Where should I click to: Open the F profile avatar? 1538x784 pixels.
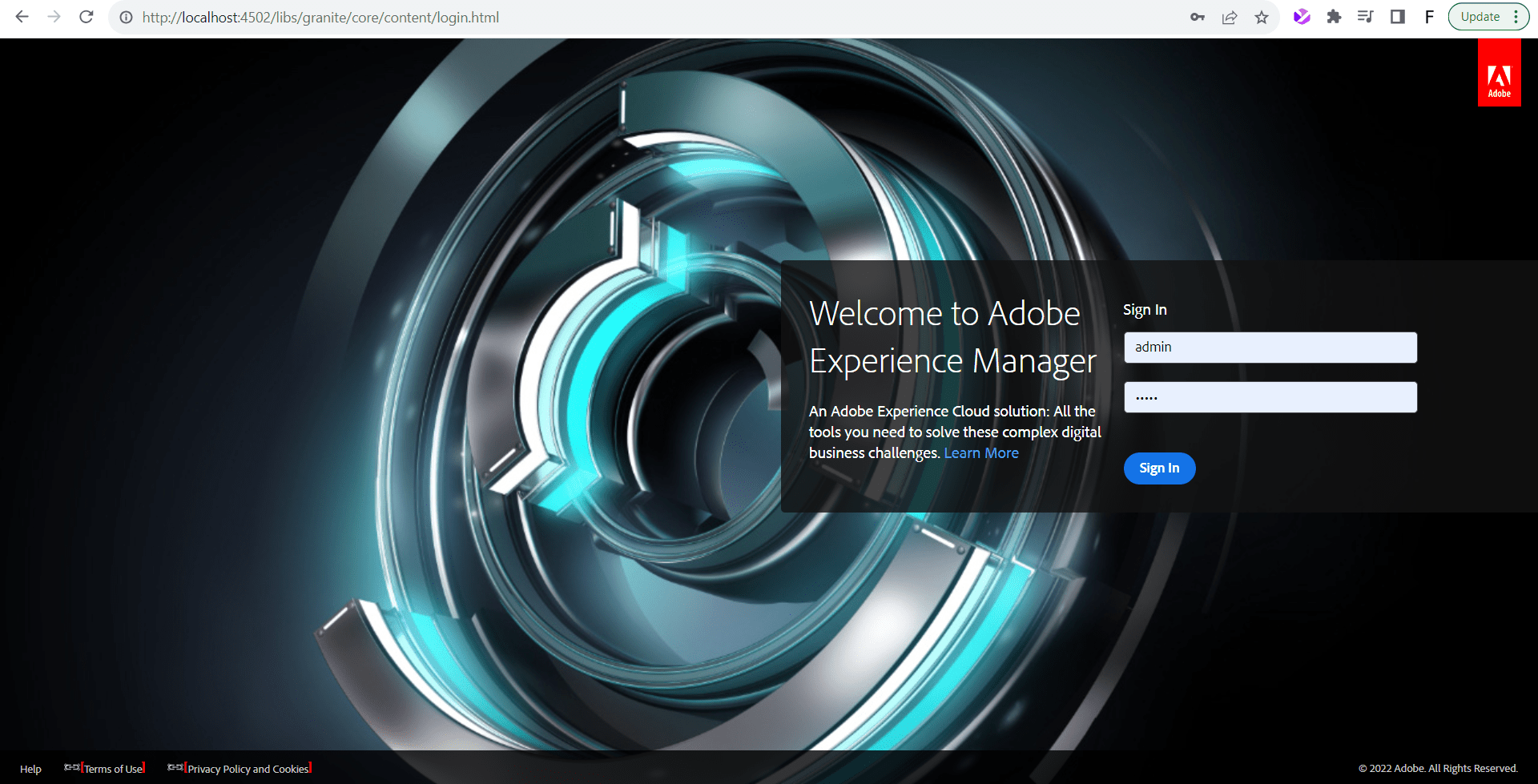click(x=1429, y=17)
